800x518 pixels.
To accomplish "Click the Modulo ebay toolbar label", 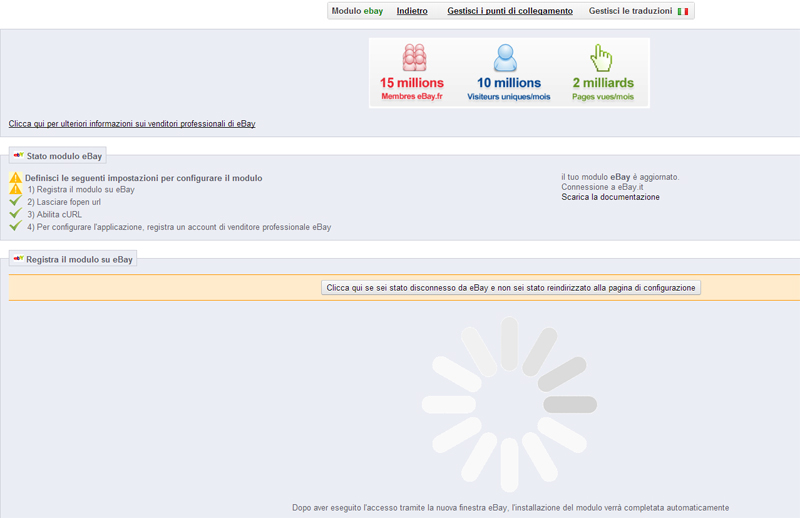I will 357,11.
